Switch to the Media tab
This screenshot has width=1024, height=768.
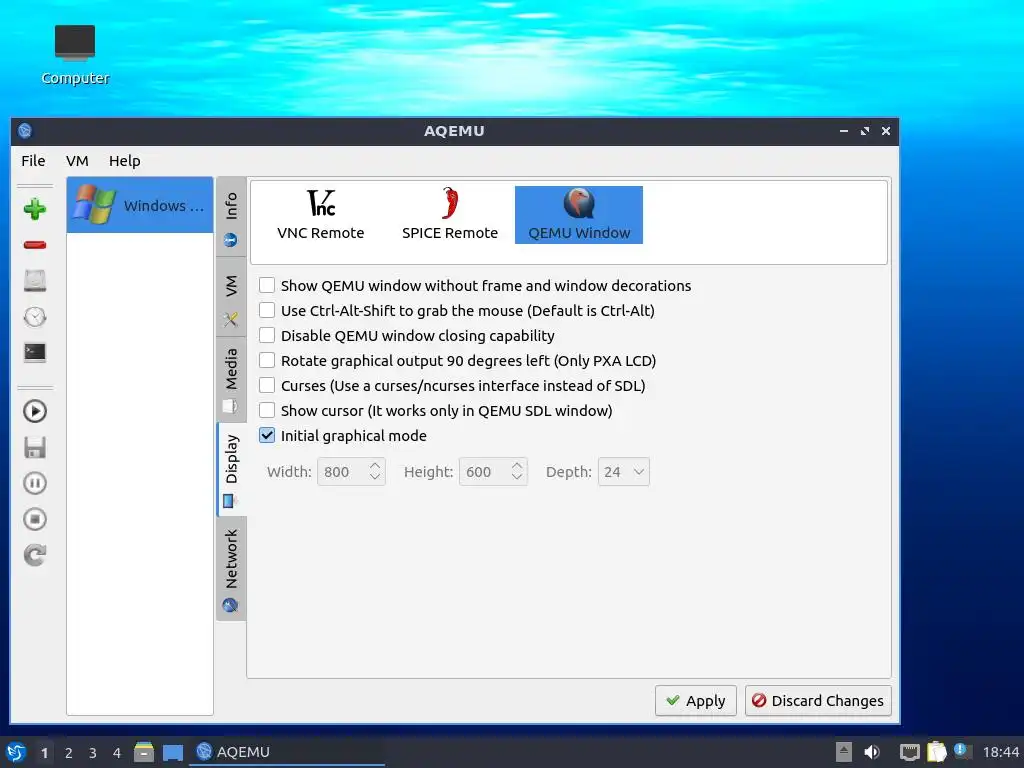231,379
